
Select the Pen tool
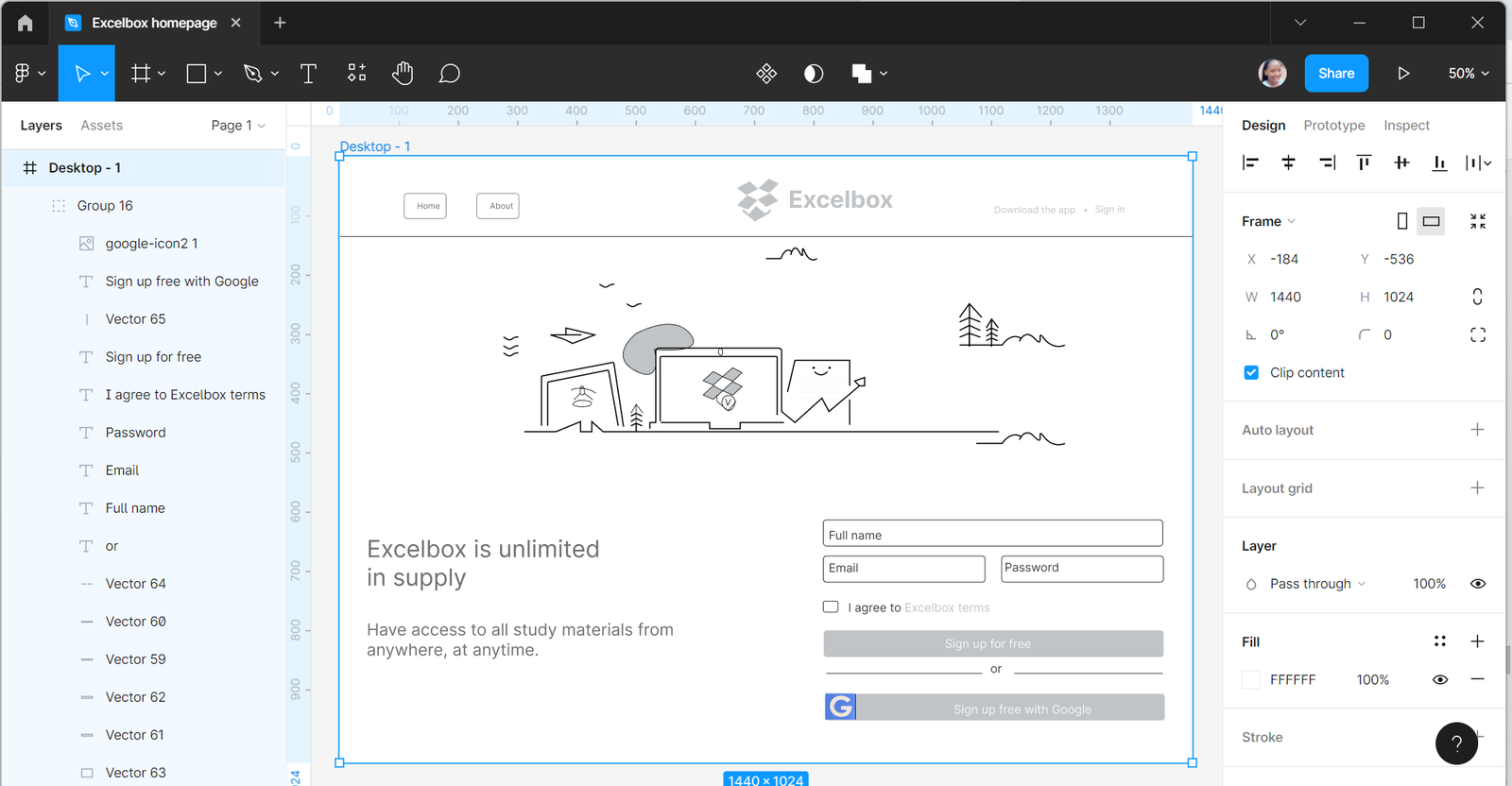pyautogui.click(x=252, y=73)
